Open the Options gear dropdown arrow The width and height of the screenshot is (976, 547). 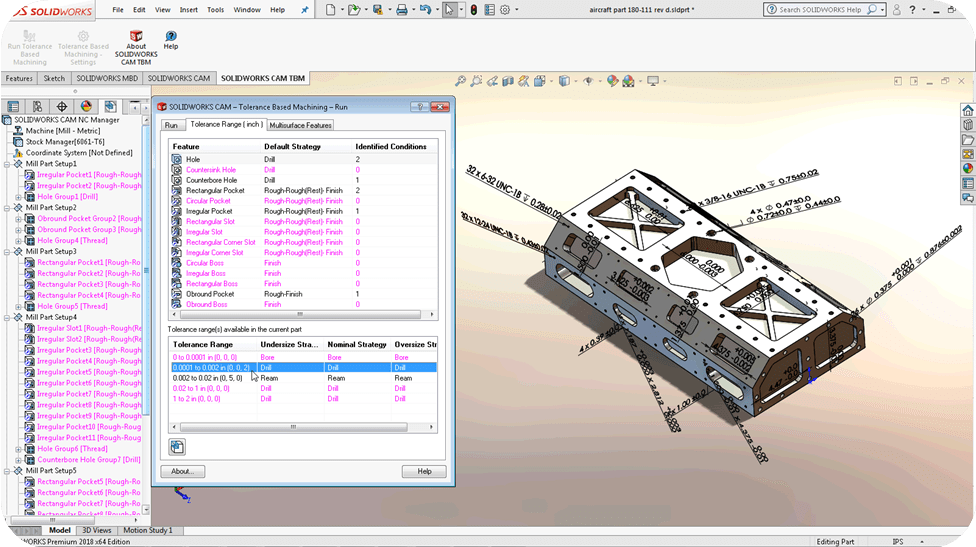click(517, 10)
